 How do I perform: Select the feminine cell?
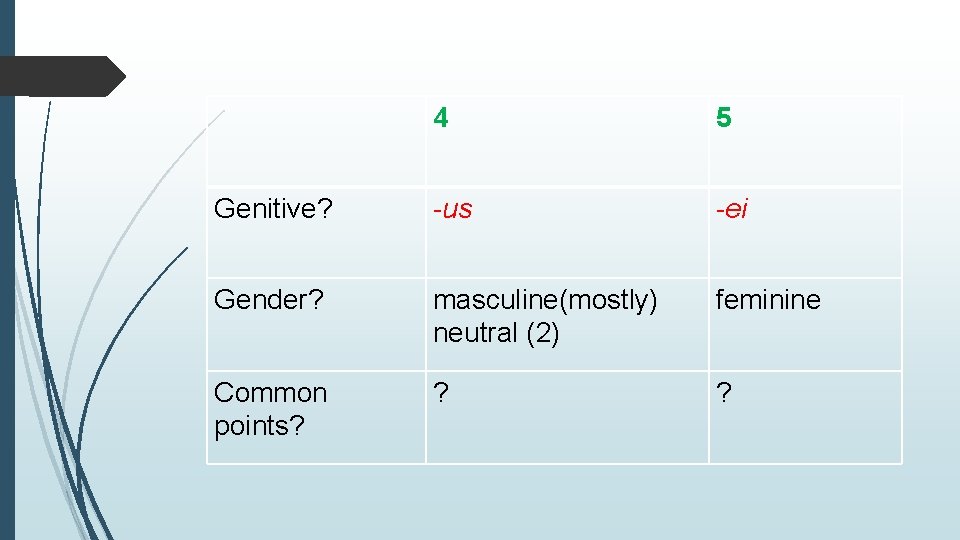767,300
